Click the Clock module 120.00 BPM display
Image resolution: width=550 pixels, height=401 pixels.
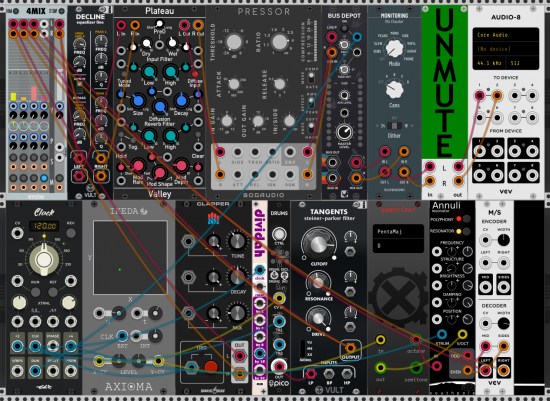point(44,226)
